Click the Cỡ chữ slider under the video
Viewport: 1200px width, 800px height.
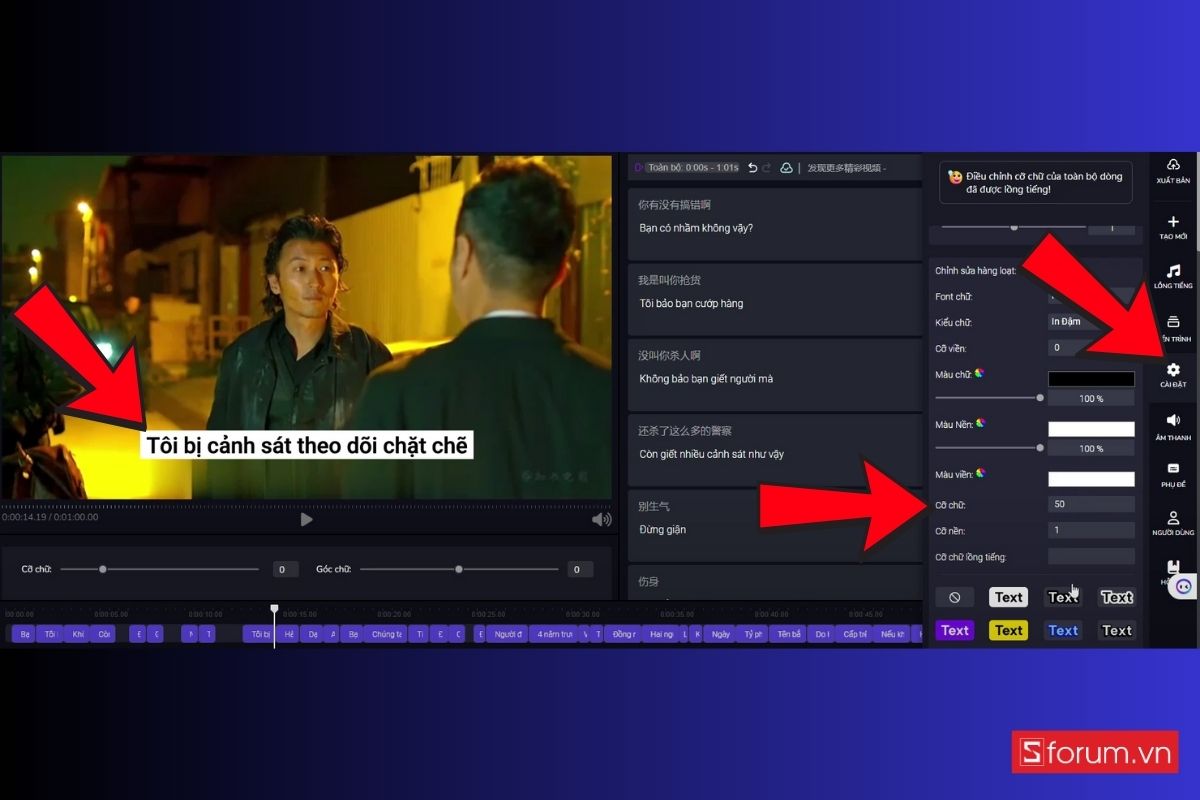click(x=160, y=569)
